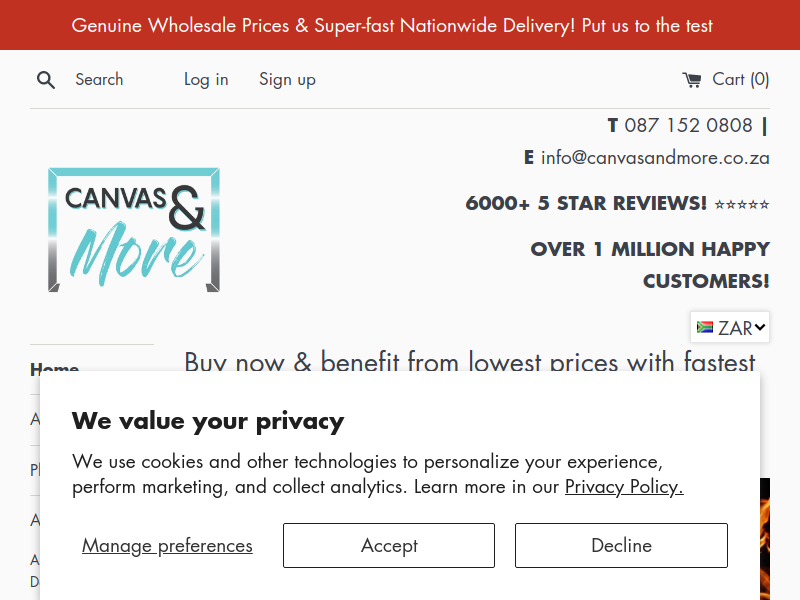Click the Canvas & More logo
800x600 pixels.
tap(133, 230)
